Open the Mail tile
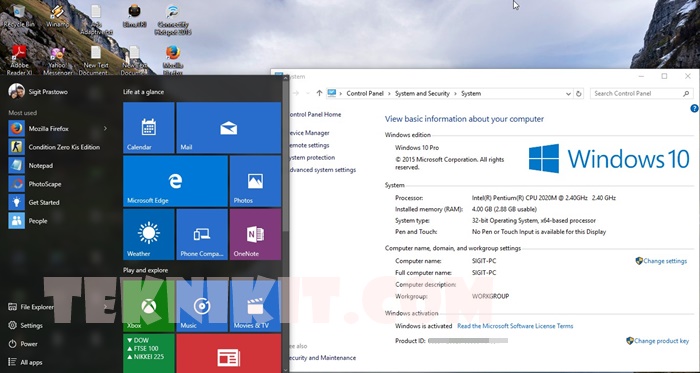Screen dimensions: 700x373 229,128
